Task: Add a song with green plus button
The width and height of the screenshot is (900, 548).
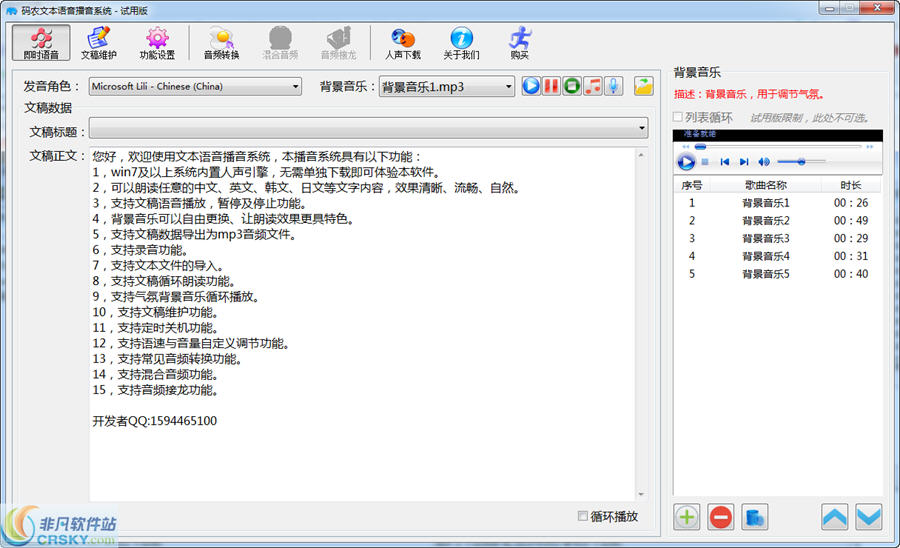Action: (x=686, y=517)
